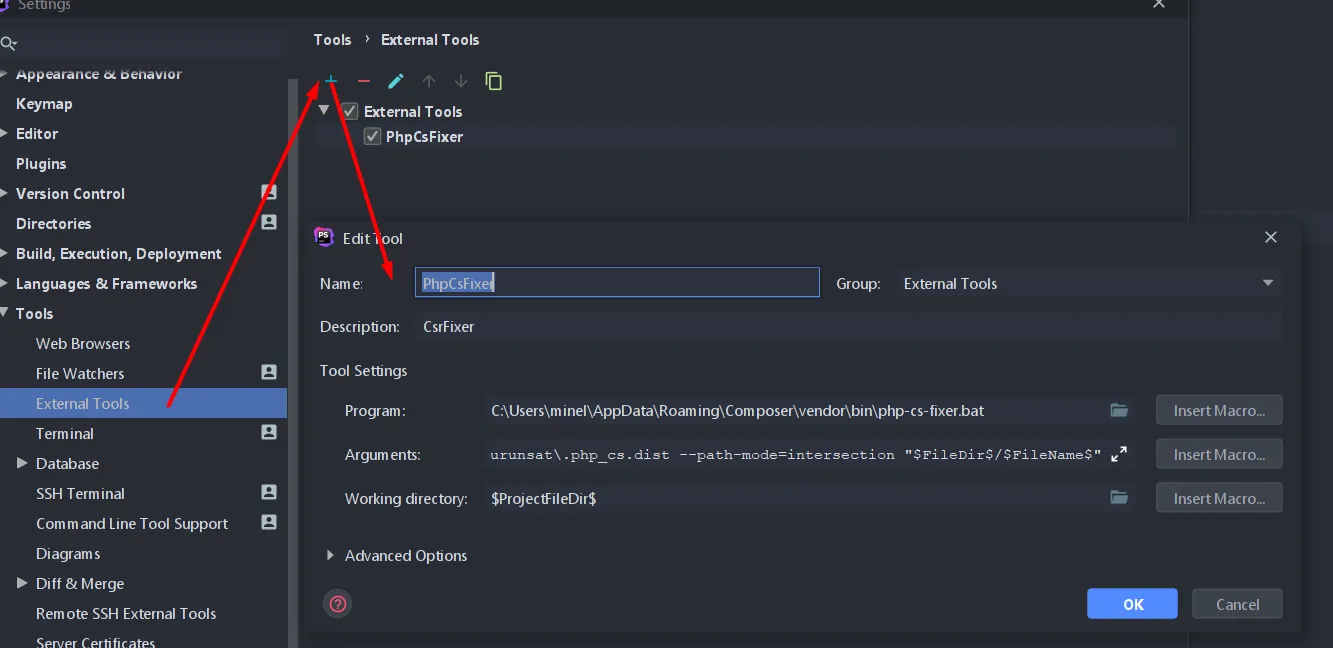Viewport: 1333px width, 648px height.
Task: Select Command Line Tool Support item
Action: (132, 523)
